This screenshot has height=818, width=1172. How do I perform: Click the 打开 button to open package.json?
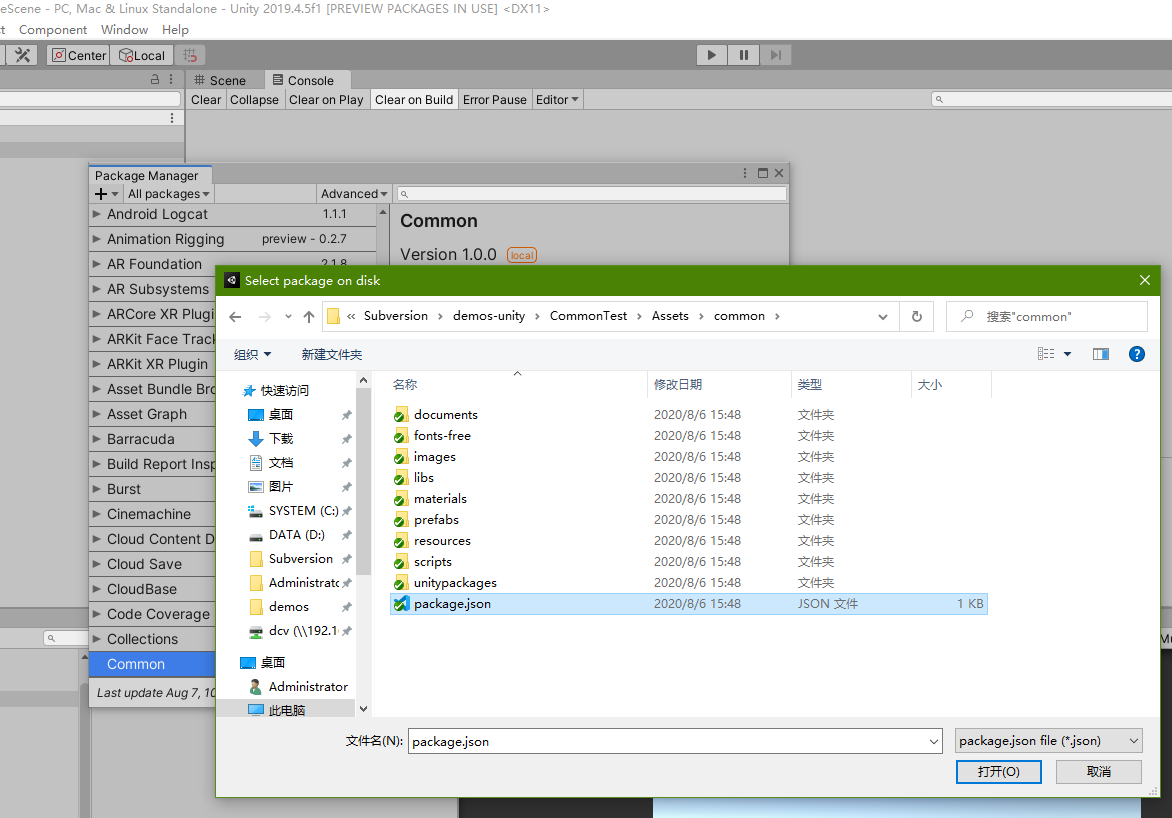coord(998,771)
